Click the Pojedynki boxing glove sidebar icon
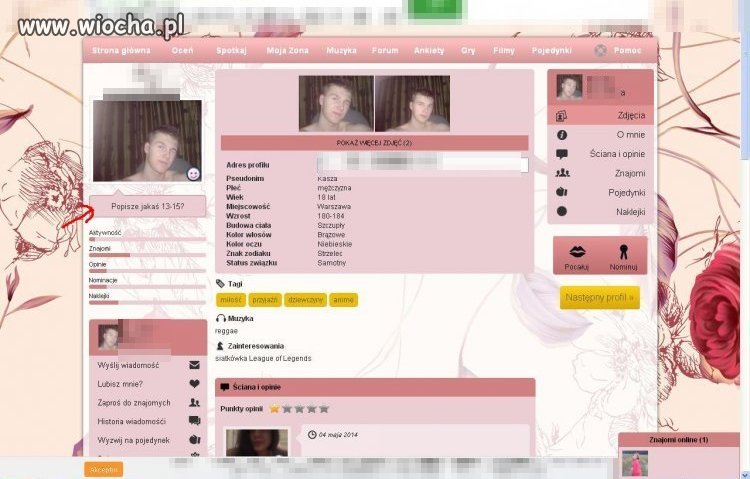Image resolution: width=750 pixels, height=479 pixels. click(x=562, y=192)
